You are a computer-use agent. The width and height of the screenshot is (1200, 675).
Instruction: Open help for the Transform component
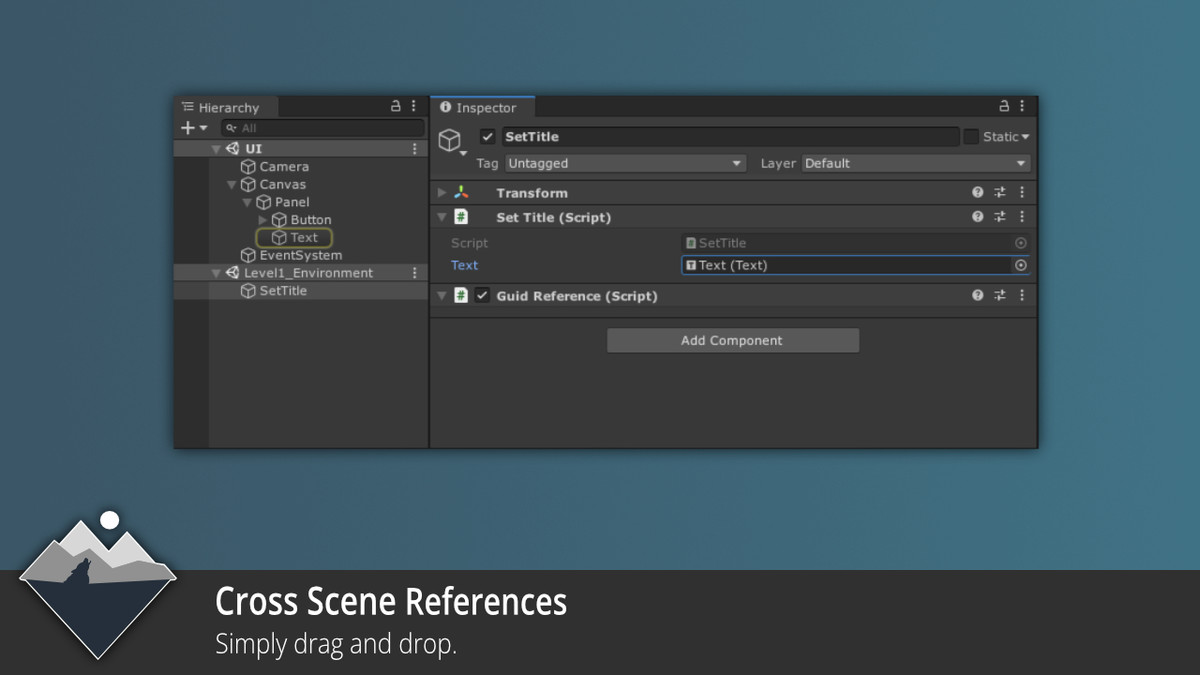(x=977, y=192)
